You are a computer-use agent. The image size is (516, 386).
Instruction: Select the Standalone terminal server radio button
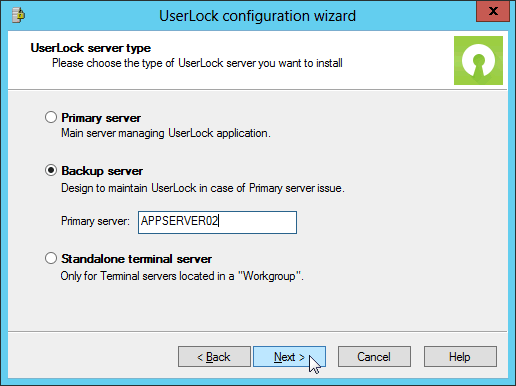51,258
